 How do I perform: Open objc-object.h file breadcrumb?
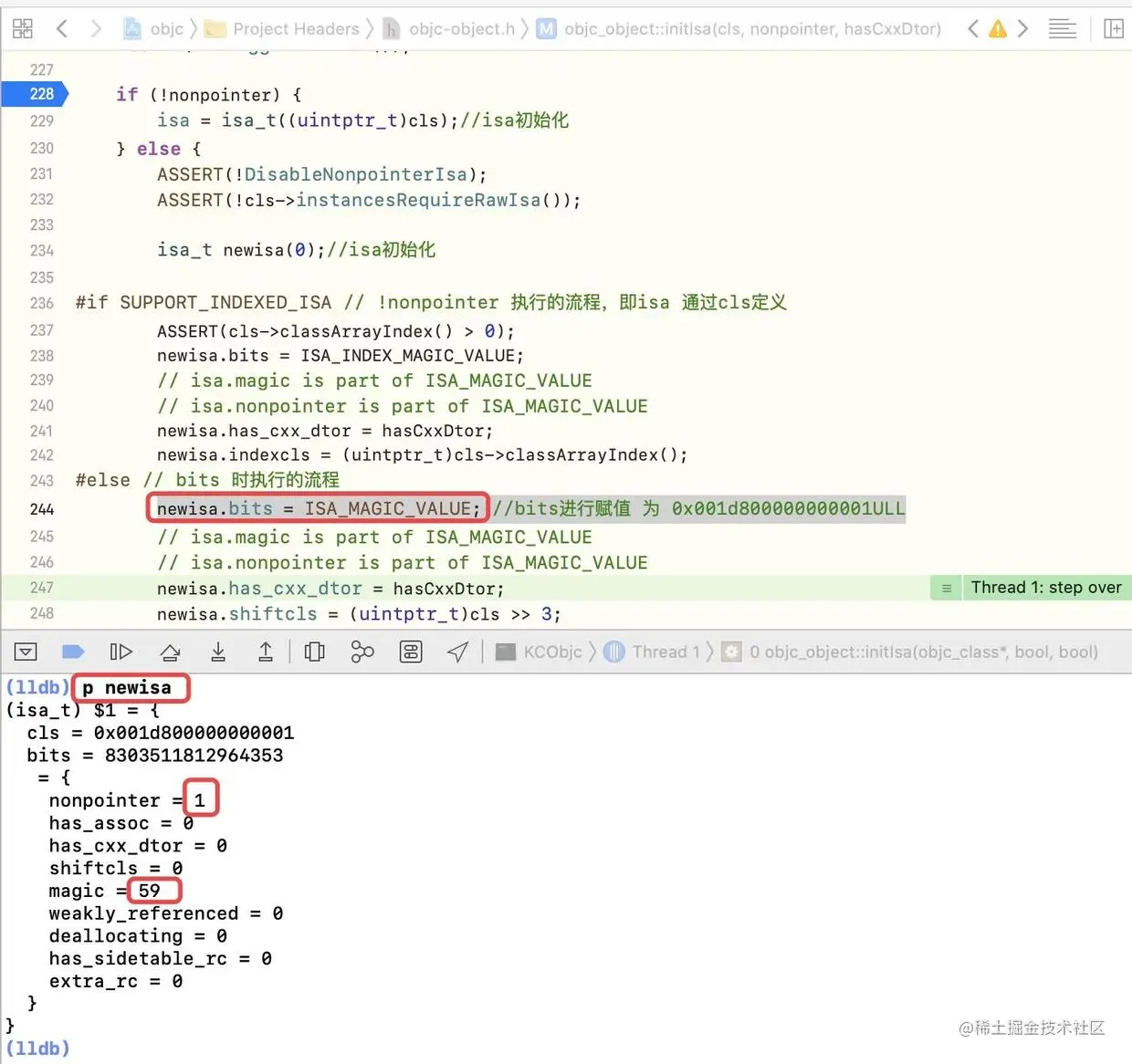(x=448, y=29)
